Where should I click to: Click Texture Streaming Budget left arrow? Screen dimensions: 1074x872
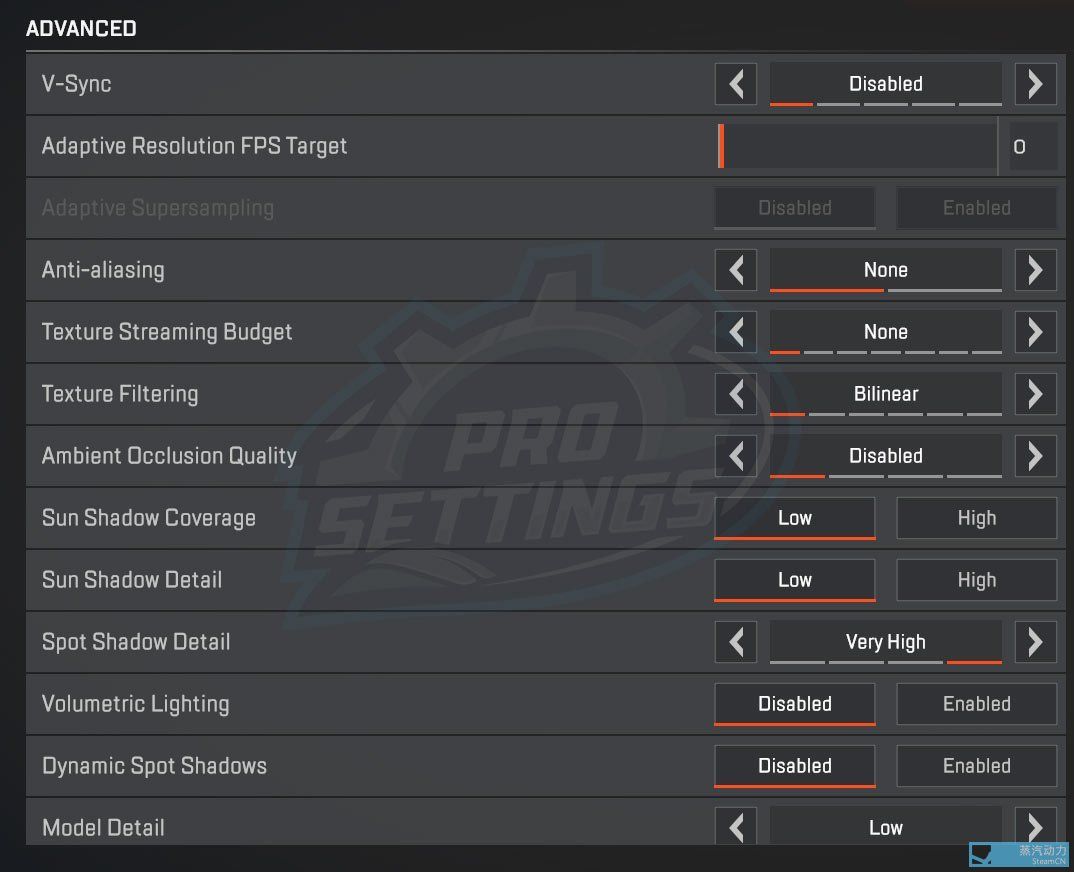[x=736, y=332]
